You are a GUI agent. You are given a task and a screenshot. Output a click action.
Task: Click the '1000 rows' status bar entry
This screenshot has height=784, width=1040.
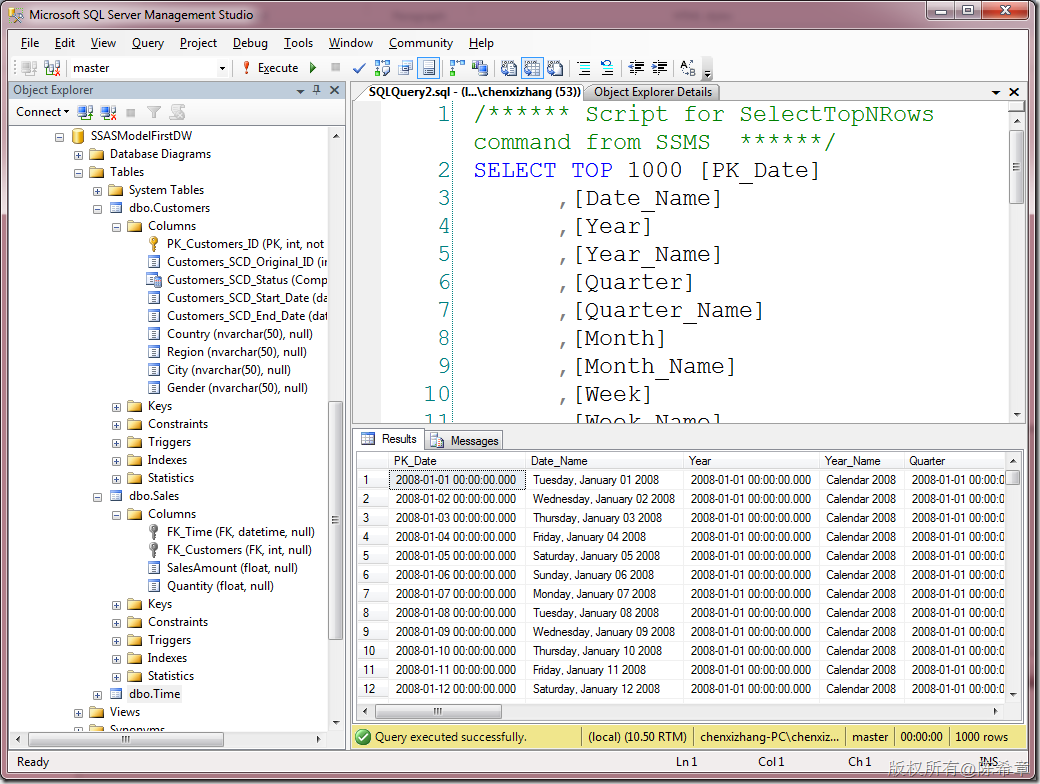[x=981, y=737]
